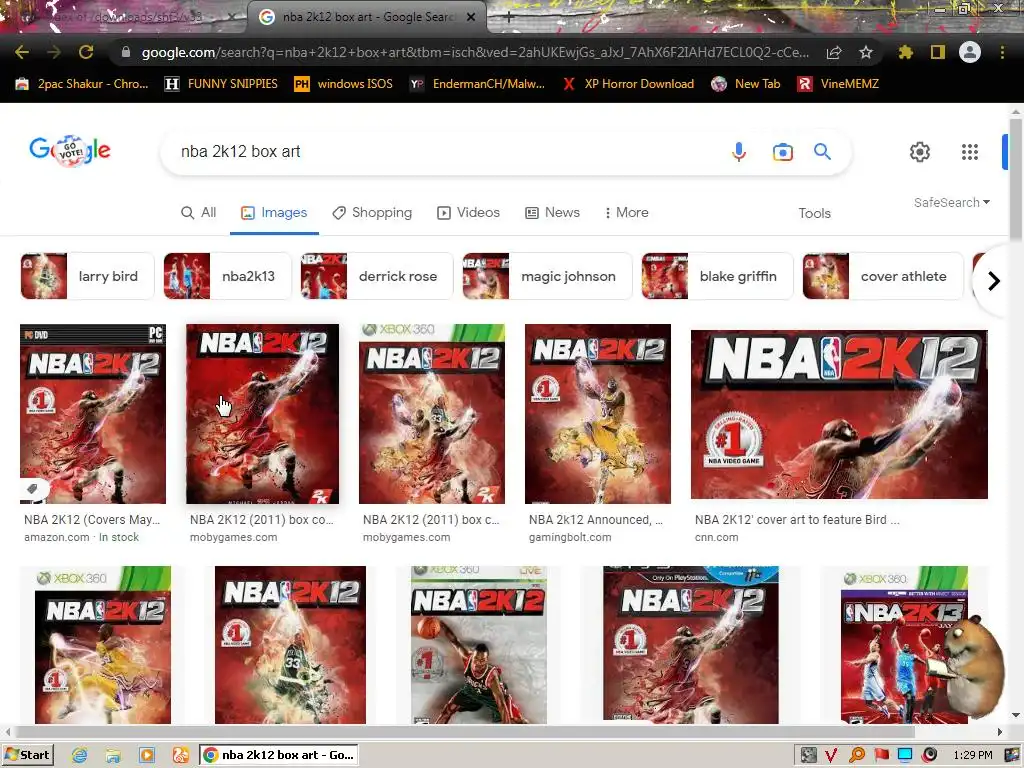Image resolution: width=1024 pixels, height=768 pixels.
Task: Open the New Tab bookmark
Action: [x=746, y=84]
